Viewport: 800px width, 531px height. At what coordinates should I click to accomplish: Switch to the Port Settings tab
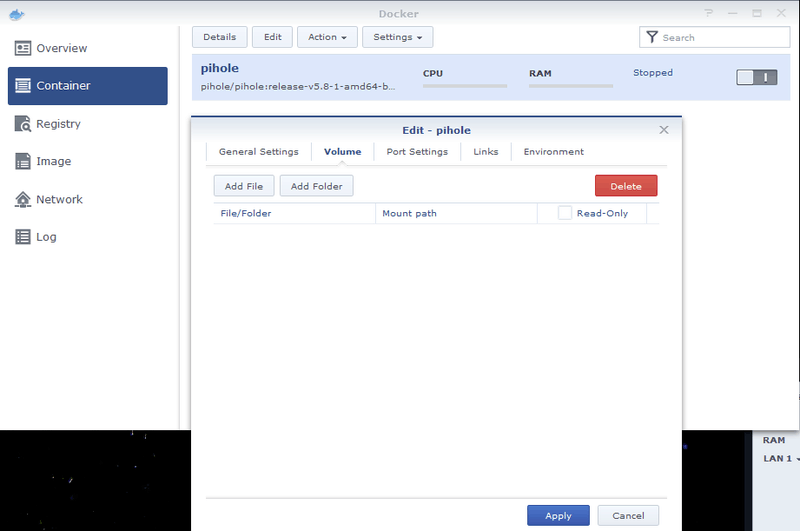coord(417,152)
